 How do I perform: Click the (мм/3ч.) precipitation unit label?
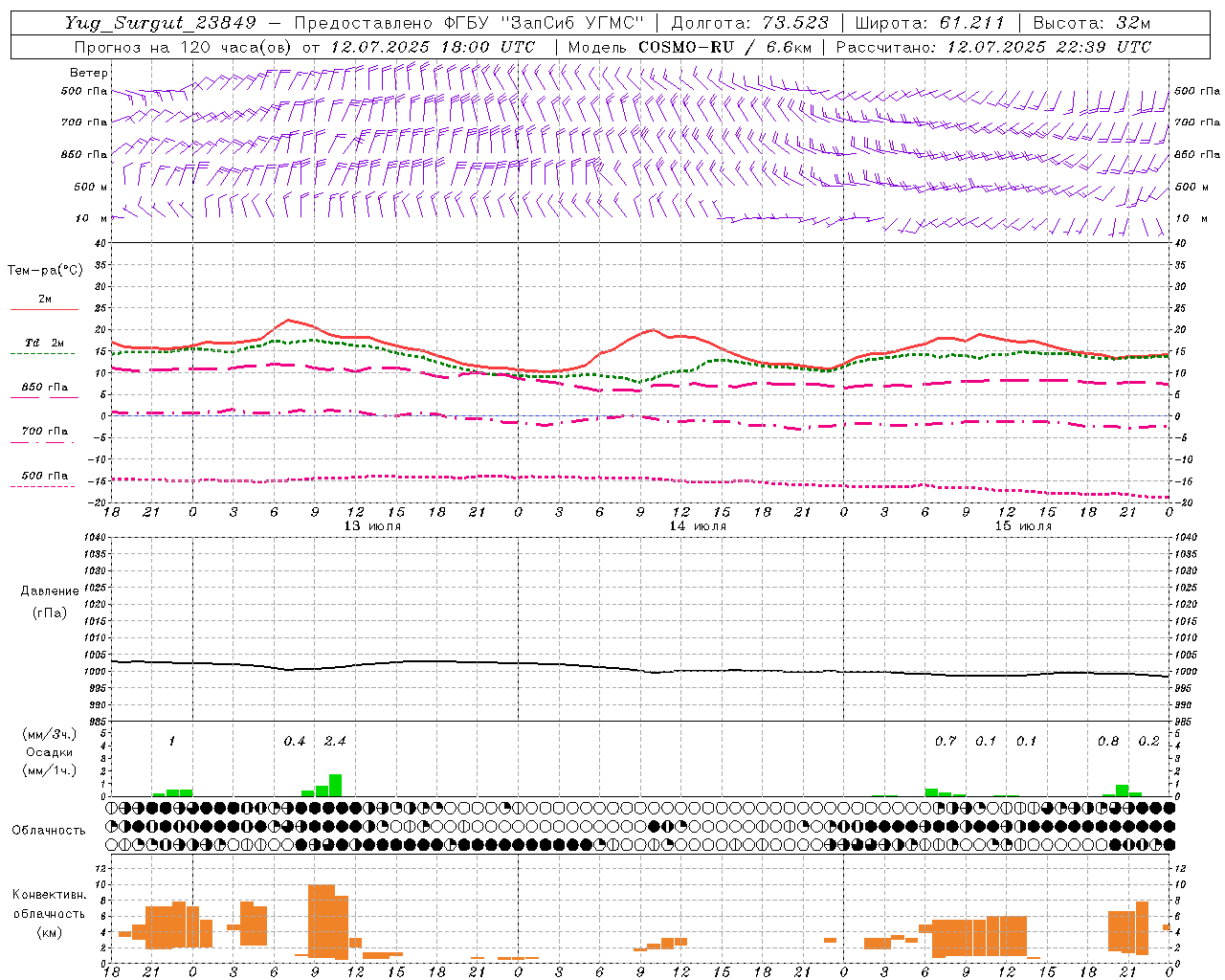(49, 734)
